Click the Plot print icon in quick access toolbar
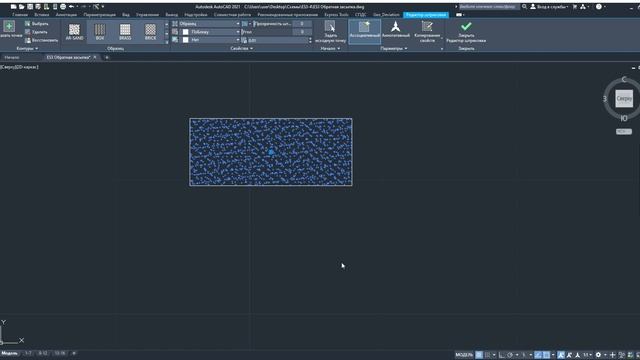The width and height of the screenshot is (640, 360). (x=63, y=7)
